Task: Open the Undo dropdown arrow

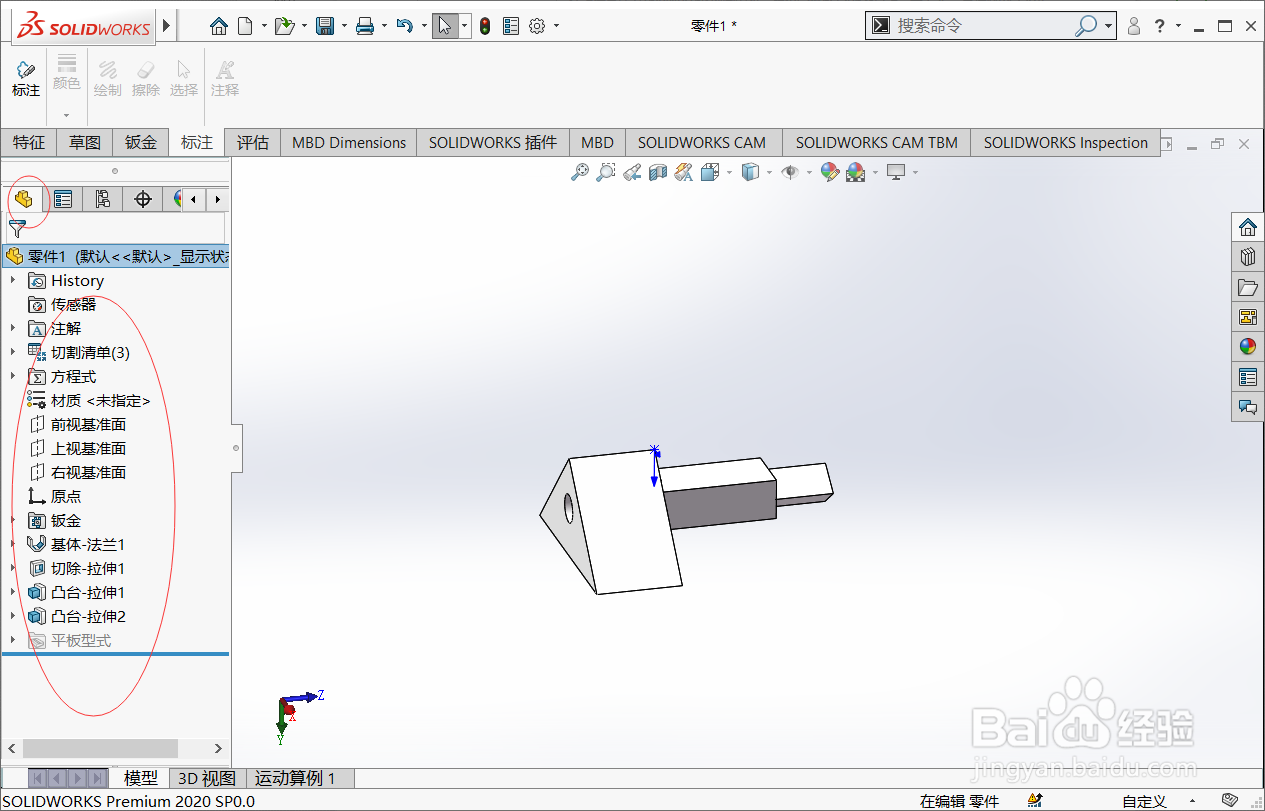Action: (x=424, y=26)
